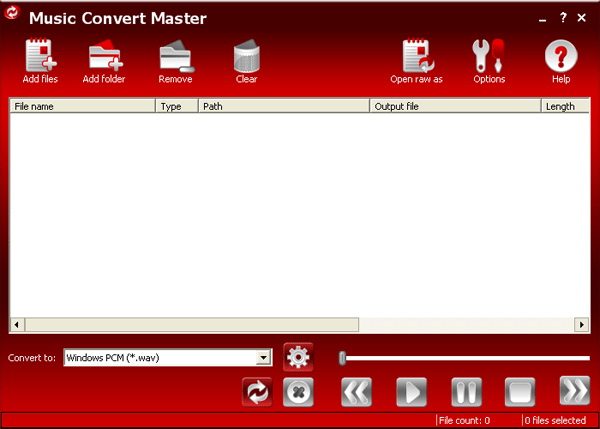This screenshot has height=429, width=600.
Task: Minimize the Music Convert Master window
Action: [x=542, y=19]
